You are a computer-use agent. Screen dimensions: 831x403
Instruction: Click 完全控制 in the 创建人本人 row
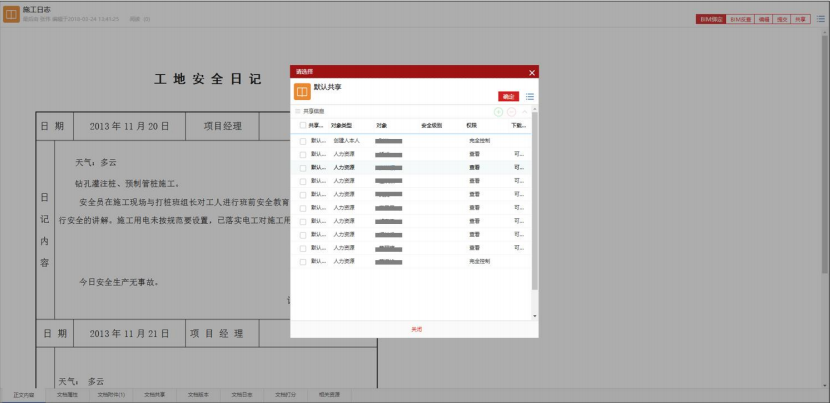click(480, 141)
